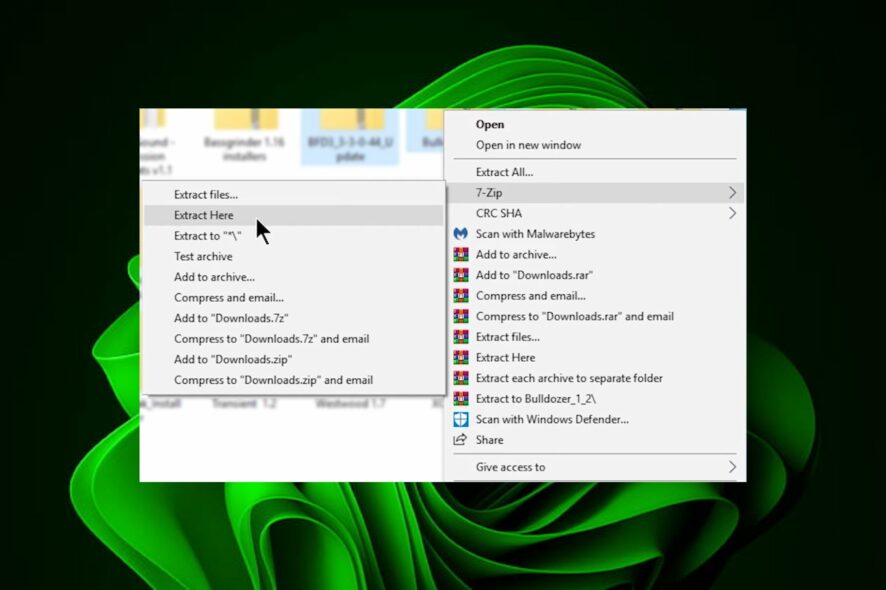Expand the Give access to submenu arrow
Screen dimensions: 886x590
tap(732, 467)
